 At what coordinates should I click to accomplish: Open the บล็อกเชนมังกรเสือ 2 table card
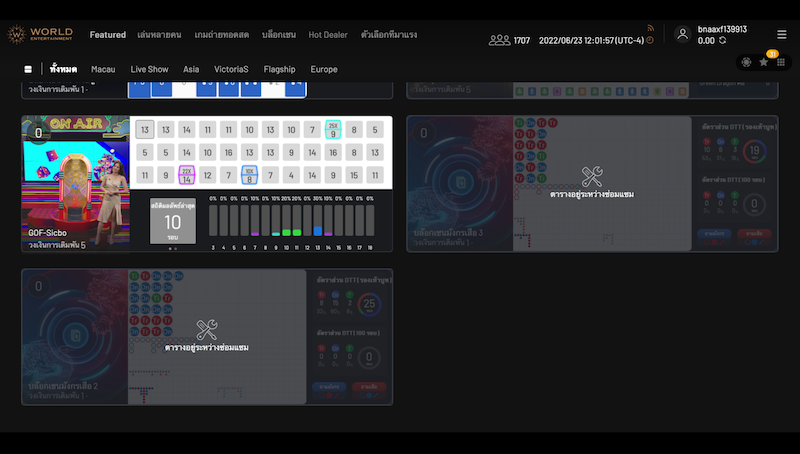click(207, 337)
